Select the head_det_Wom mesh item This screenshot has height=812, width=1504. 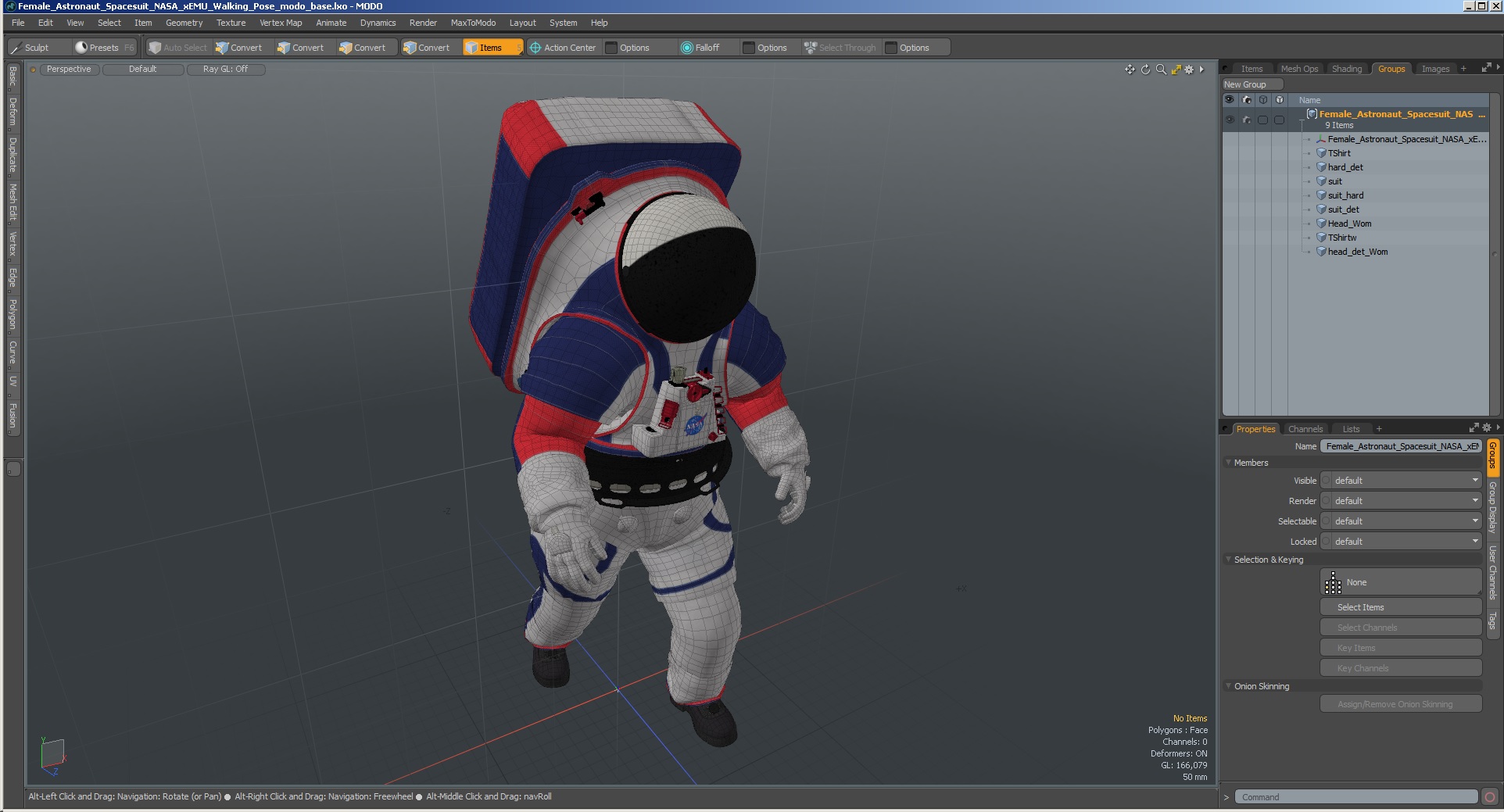pyautogui.click(x=1357, y=252)
